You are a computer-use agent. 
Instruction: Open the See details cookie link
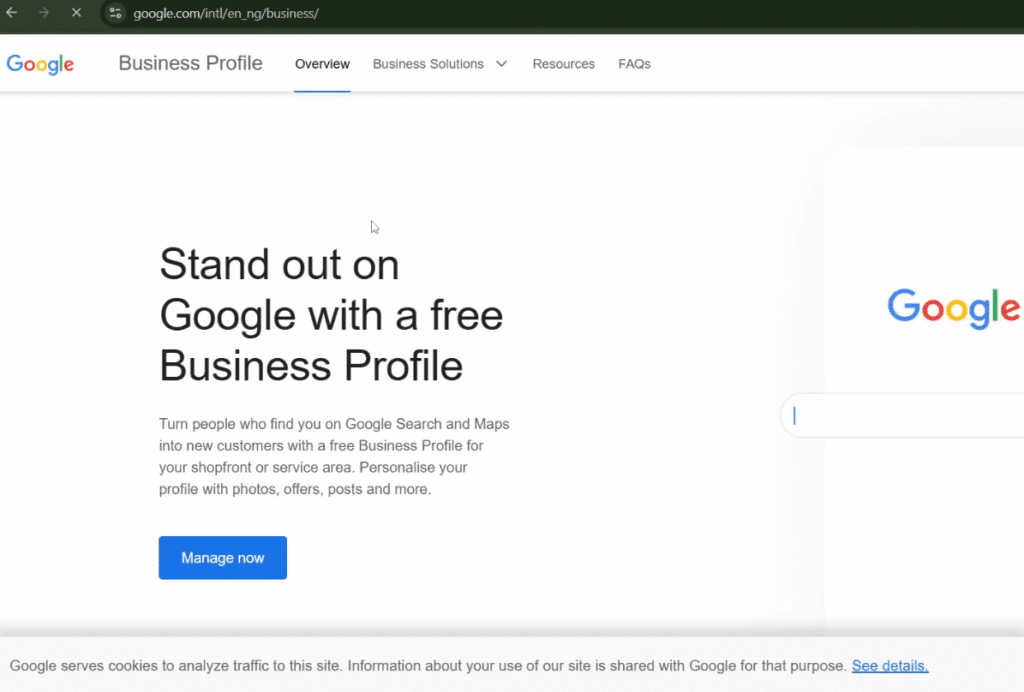tap(889, 666)
